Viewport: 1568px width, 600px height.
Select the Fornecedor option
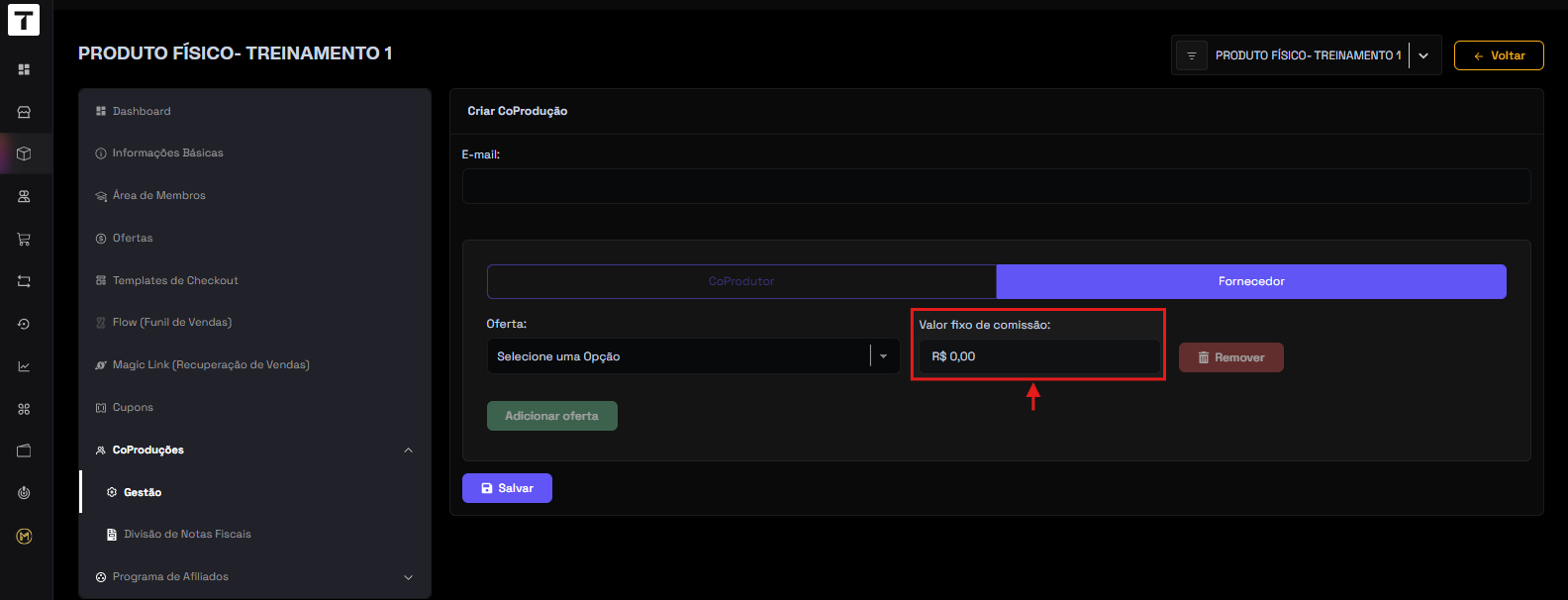1251,281
